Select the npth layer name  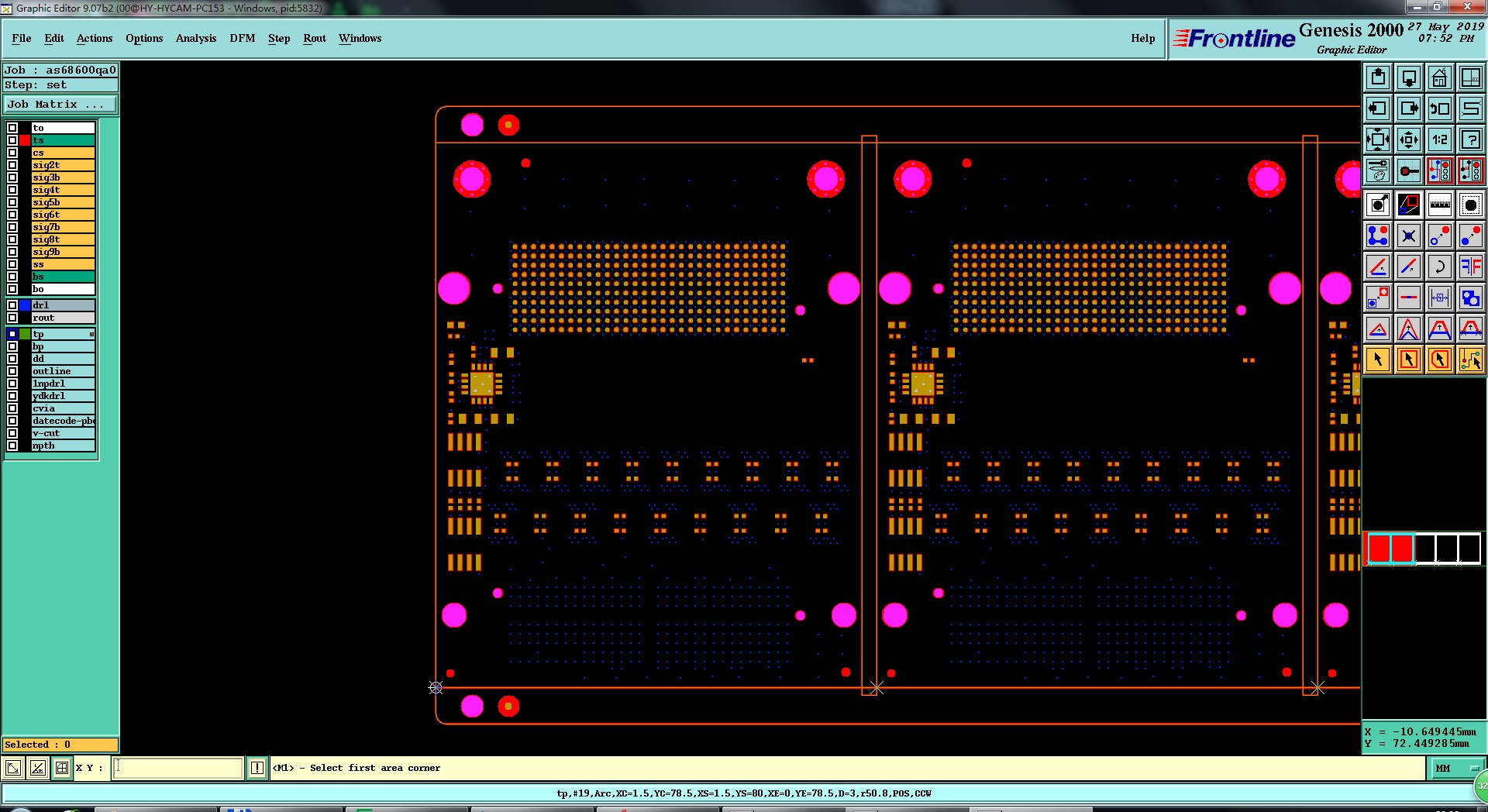click(x=63, y=446)
